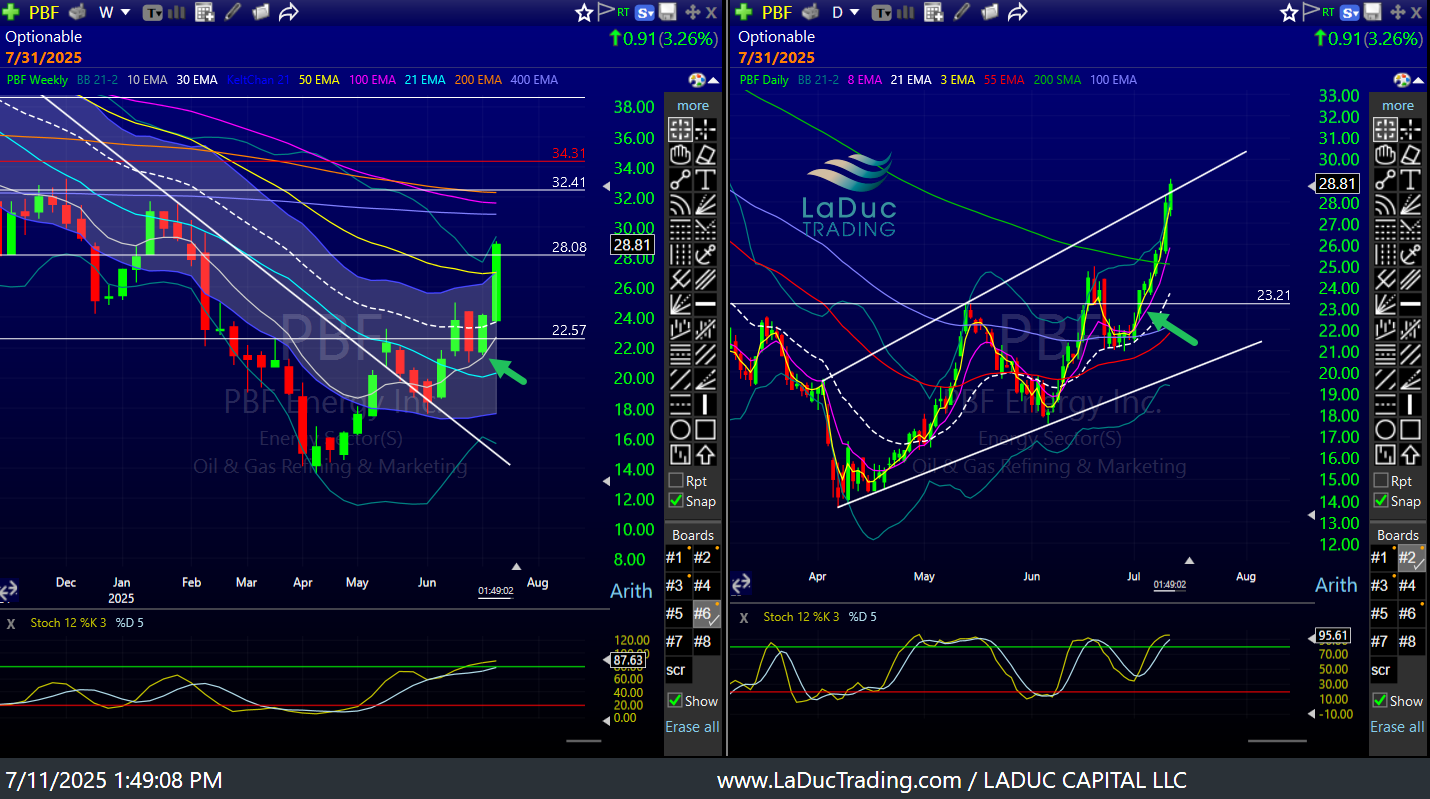Toggle Rpt checkbox in weekly chart toolbox
The height and width of the screenshot is (799, 1430).
(x=676, y=481)
